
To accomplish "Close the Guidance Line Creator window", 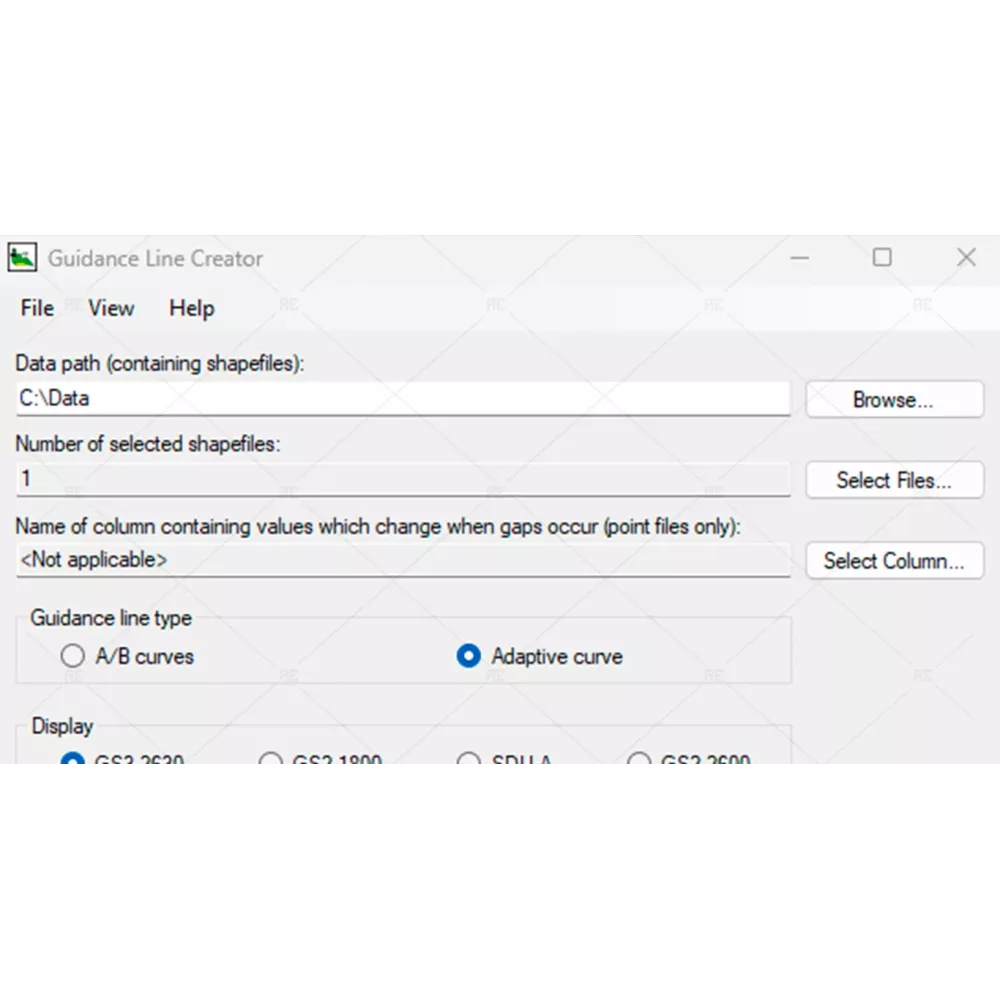I will pyautogui.click(x=966, y=258).
